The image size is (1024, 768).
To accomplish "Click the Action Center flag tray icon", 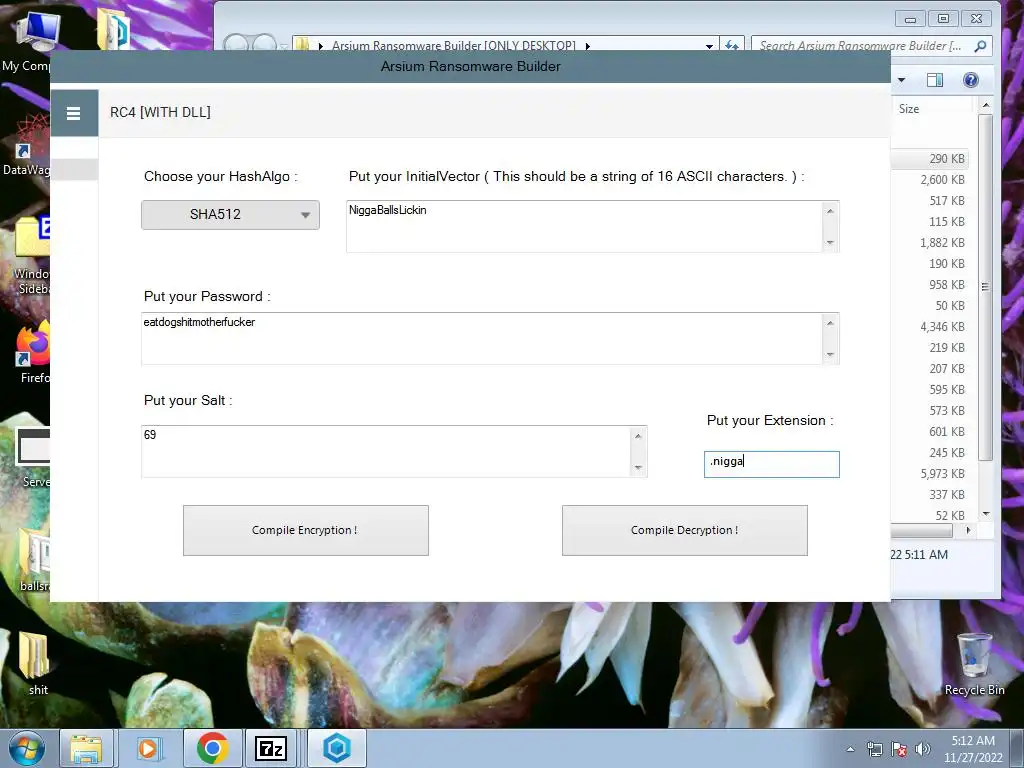I will click(x=899, y=749).
